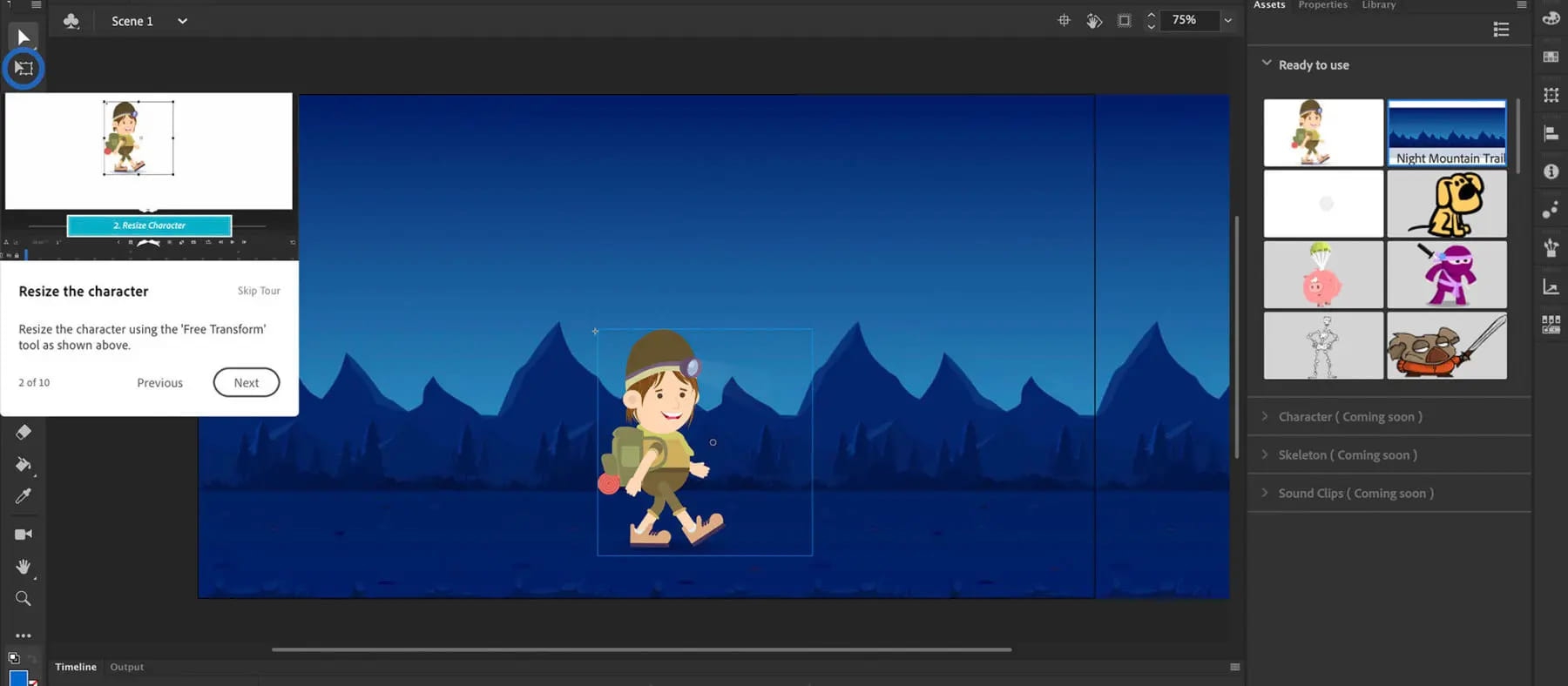The image size is (1568, 686).
Task: Collapse the Ready to use section
Action: (x=1266, y=64)
